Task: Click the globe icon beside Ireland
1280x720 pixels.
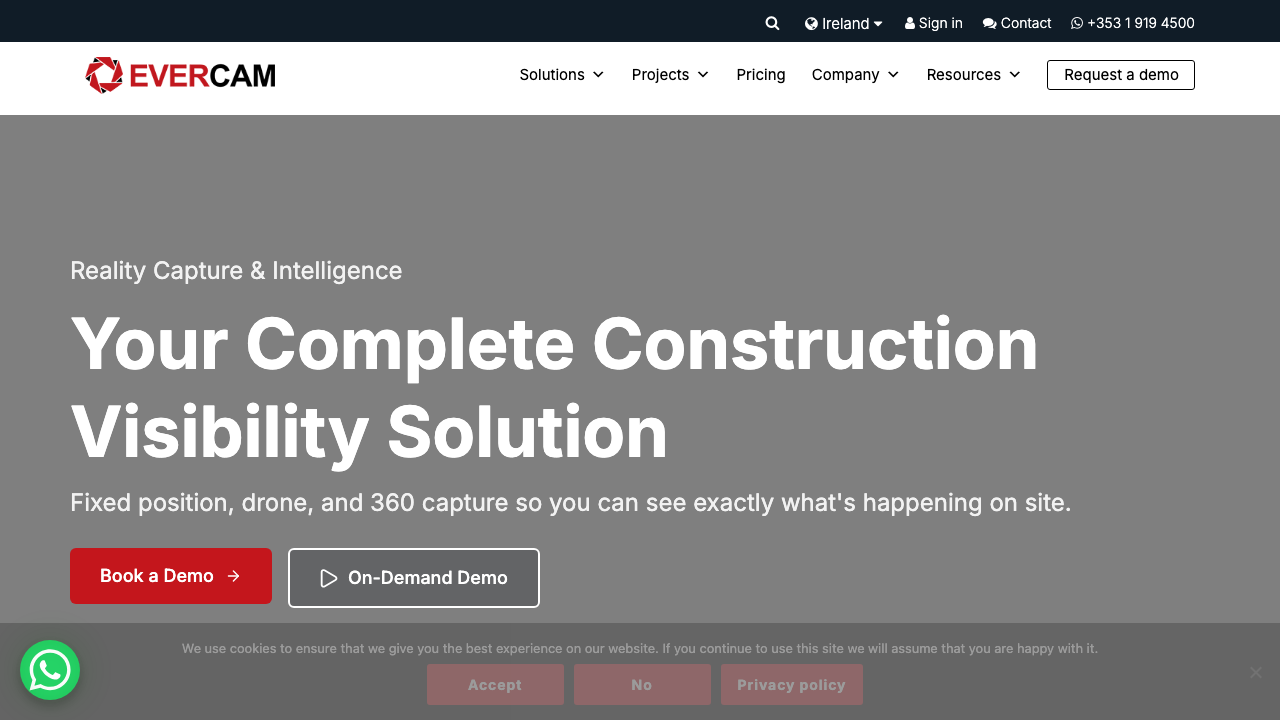Action: [x=811, y=23]
